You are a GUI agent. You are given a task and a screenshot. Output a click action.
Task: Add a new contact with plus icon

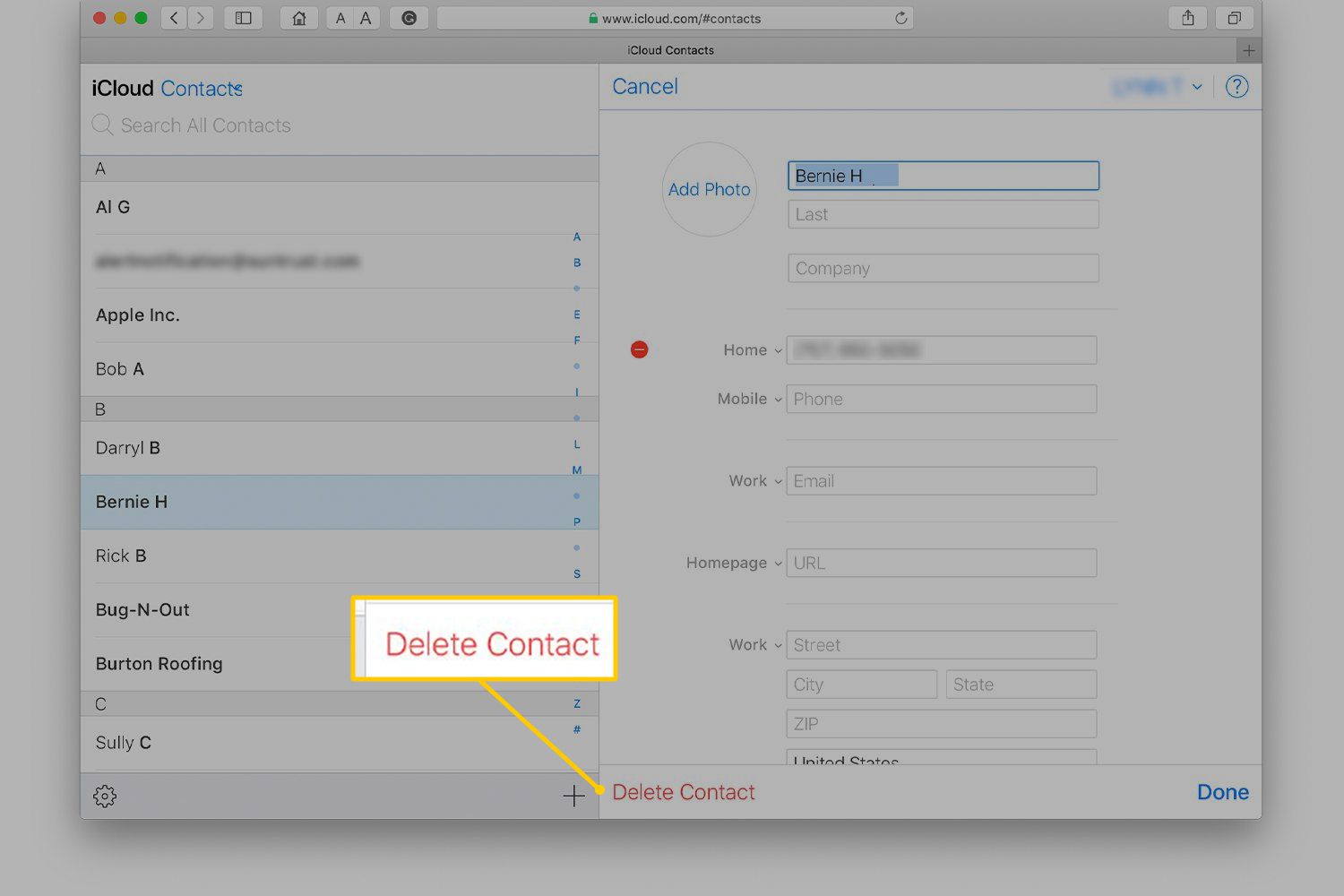point(573,796)
